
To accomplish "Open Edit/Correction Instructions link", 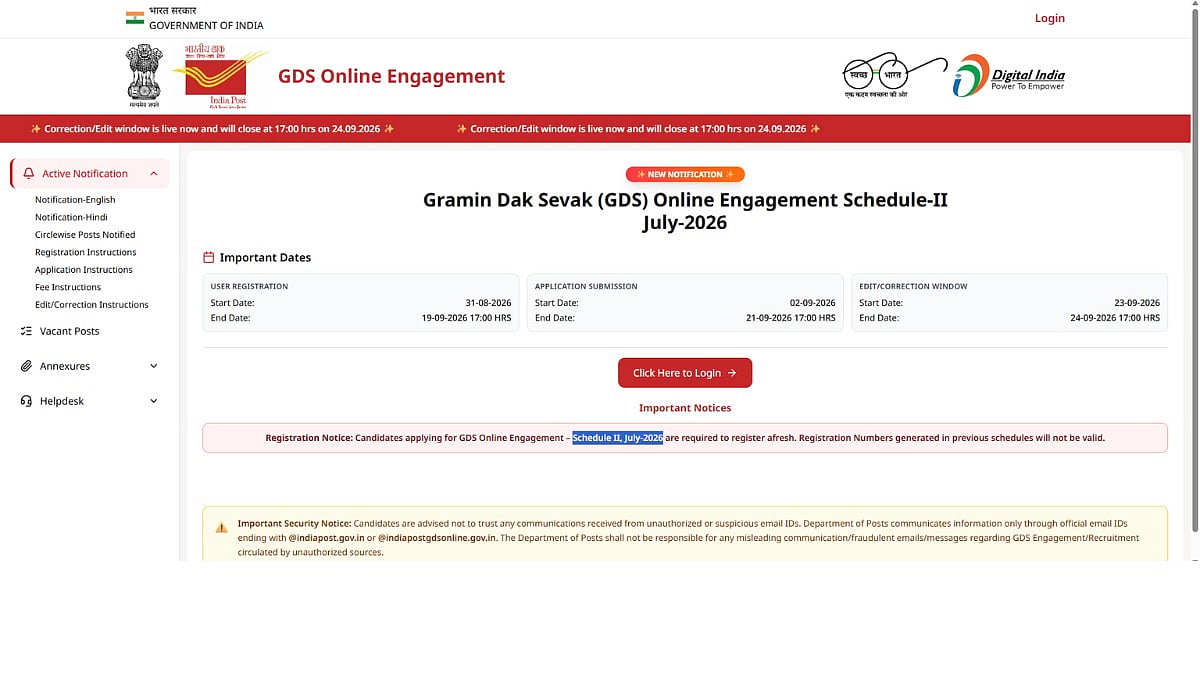I will 92,305.
